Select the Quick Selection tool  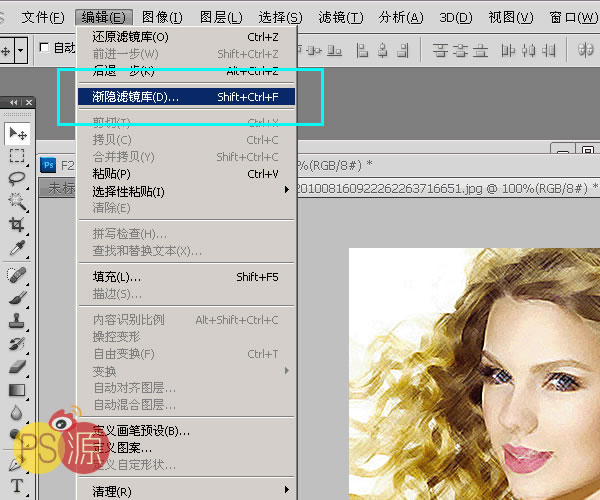tap(17, 201)
